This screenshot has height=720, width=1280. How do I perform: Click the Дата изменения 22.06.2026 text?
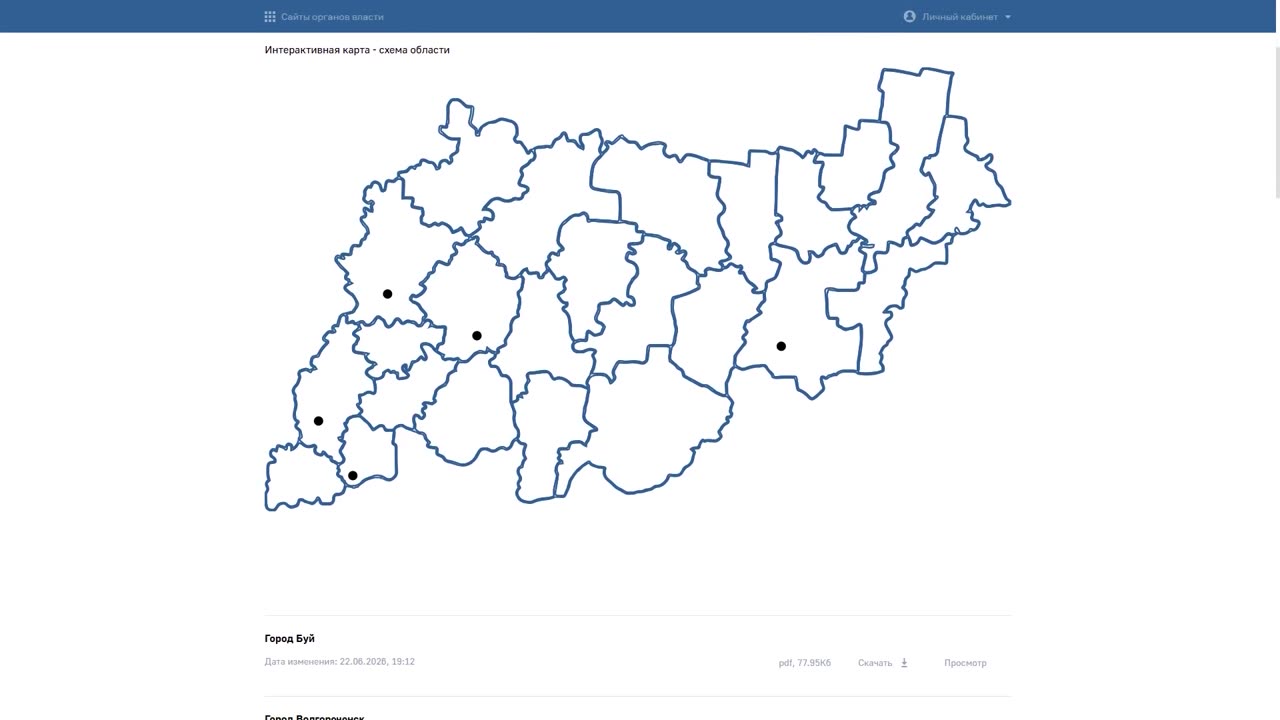point(340,662)
